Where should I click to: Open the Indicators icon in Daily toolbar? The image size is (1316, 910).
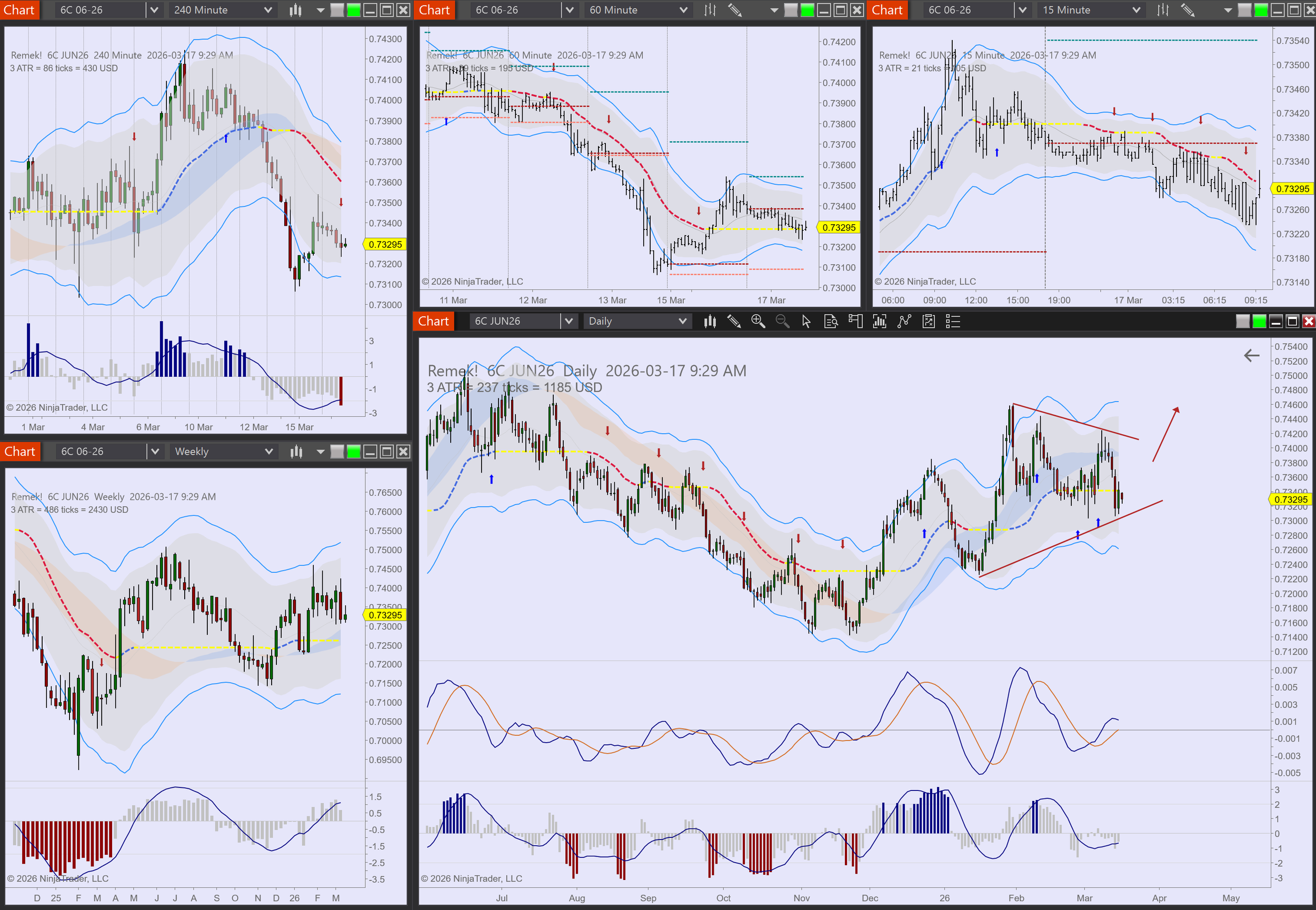coord(904,322)
